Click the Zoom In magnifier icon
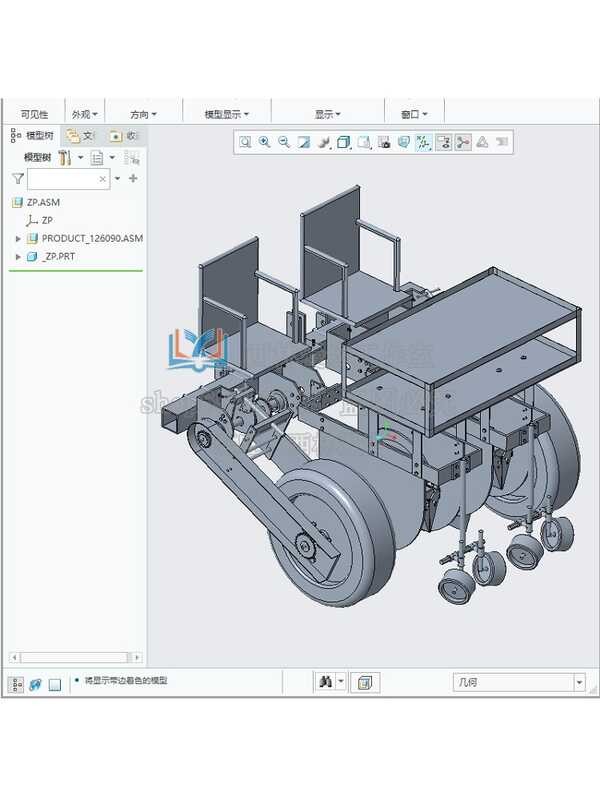This screenshot has width=600, height=800. (x=264, y=143)
